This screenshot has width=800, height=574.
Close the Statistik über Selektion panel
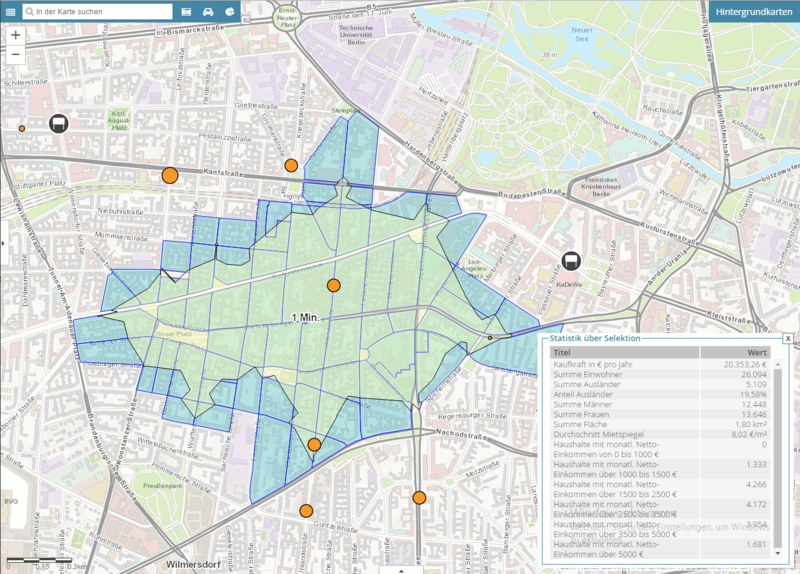click(787, 339)
